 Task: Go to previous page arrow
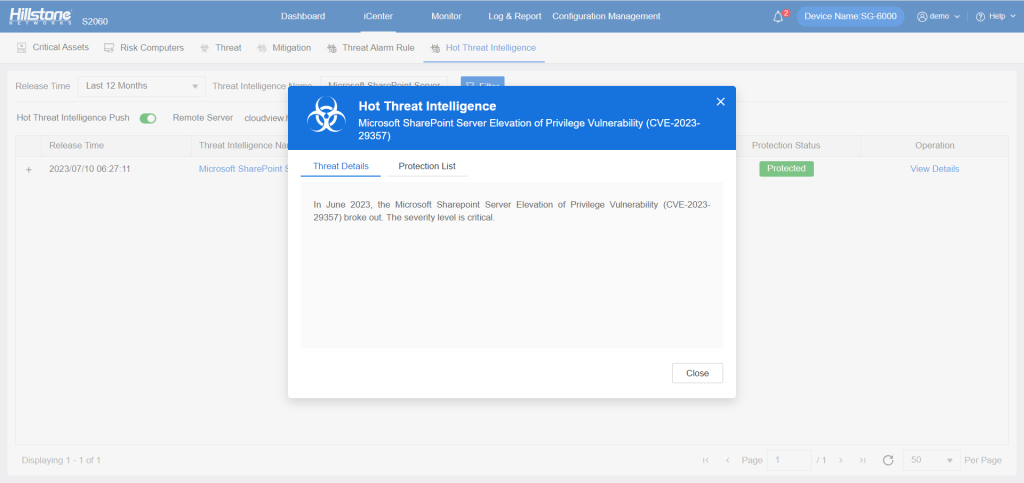point(728,460)
